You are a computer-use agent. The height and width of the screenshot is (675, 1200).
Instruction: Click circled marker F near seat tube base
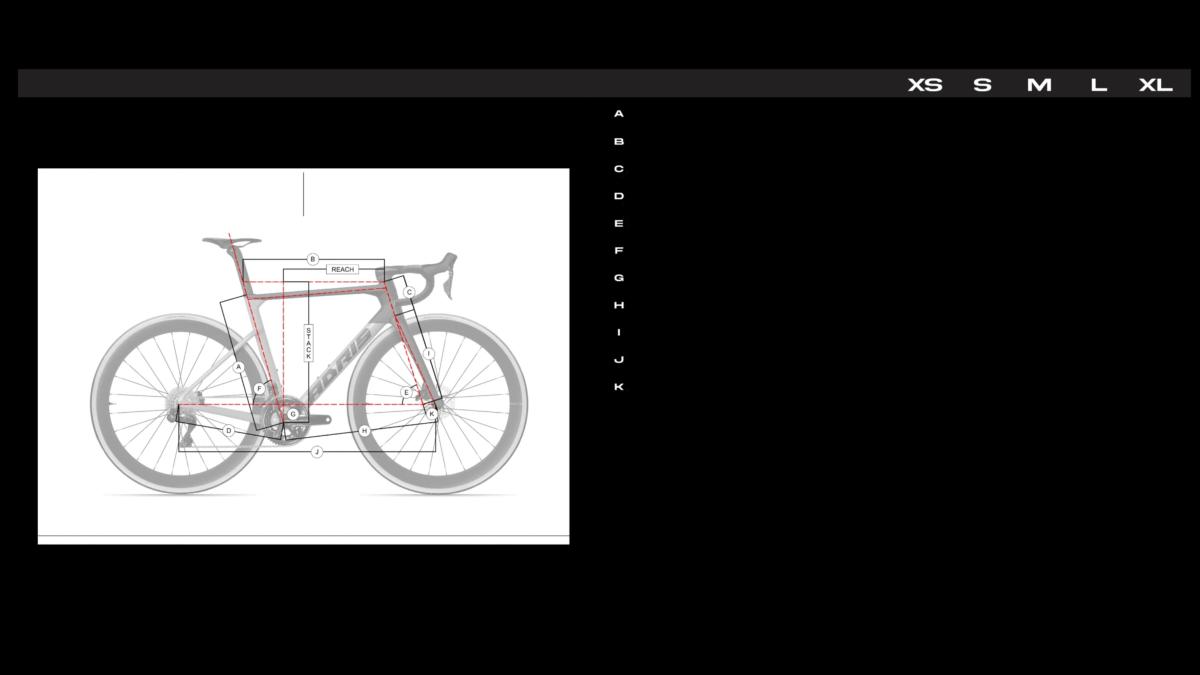click(x=259, y=388)
